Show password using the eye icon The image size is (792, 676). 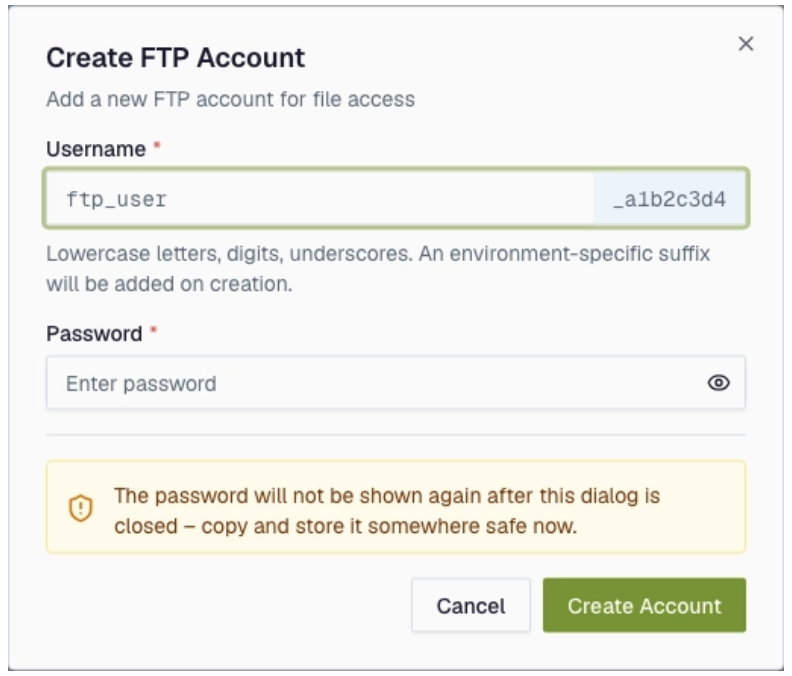(x=718, y=383)
